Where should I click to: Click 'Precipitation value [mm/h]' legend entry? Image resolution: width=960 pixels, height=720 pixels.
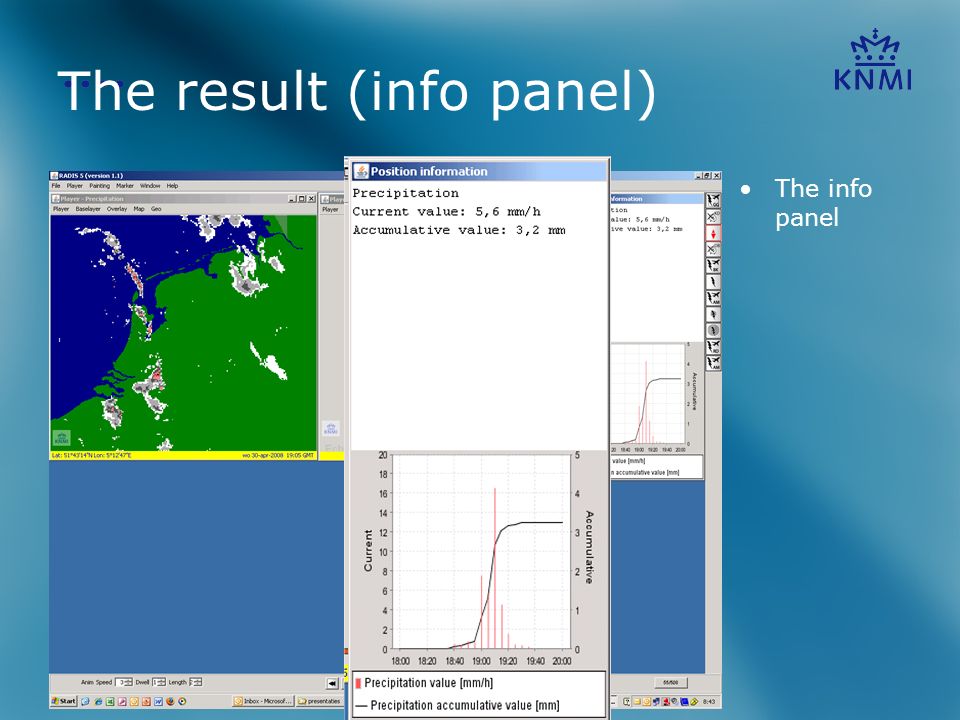[x=429, y=683]
